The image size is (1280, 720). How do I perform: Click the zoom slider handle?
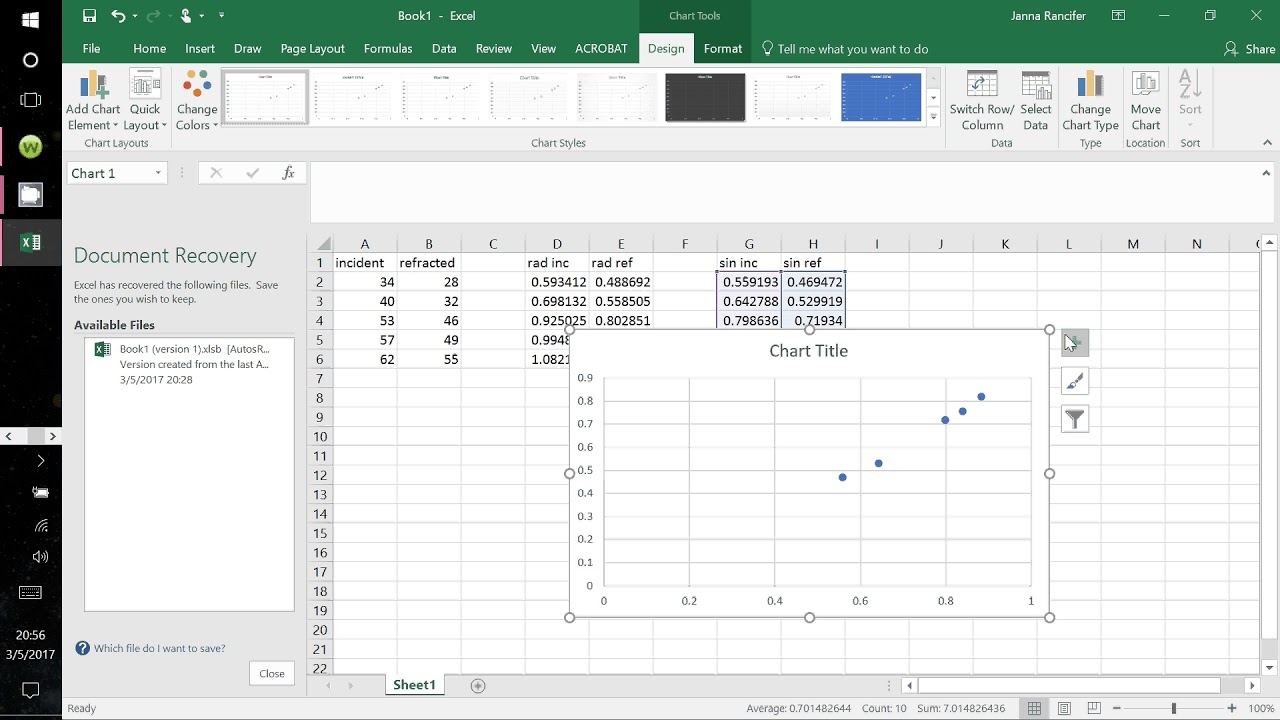[1173, 708]
